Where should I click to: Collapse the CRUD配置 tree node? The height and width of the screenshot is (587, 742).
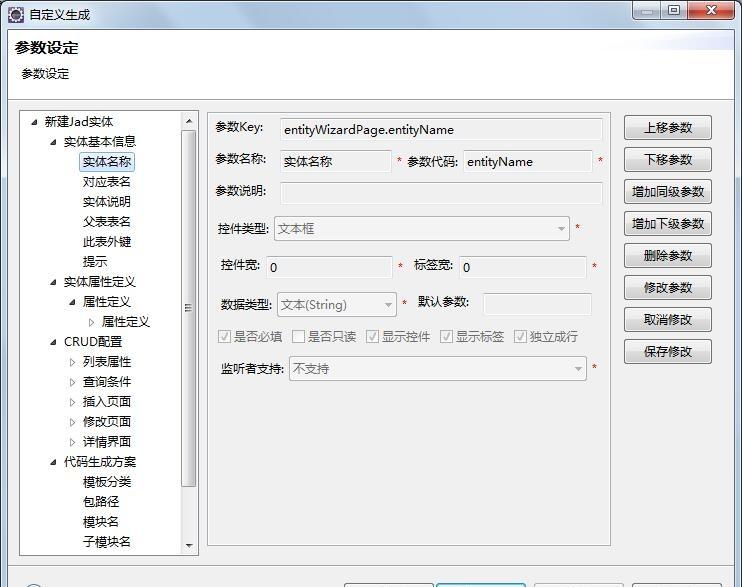53,342
